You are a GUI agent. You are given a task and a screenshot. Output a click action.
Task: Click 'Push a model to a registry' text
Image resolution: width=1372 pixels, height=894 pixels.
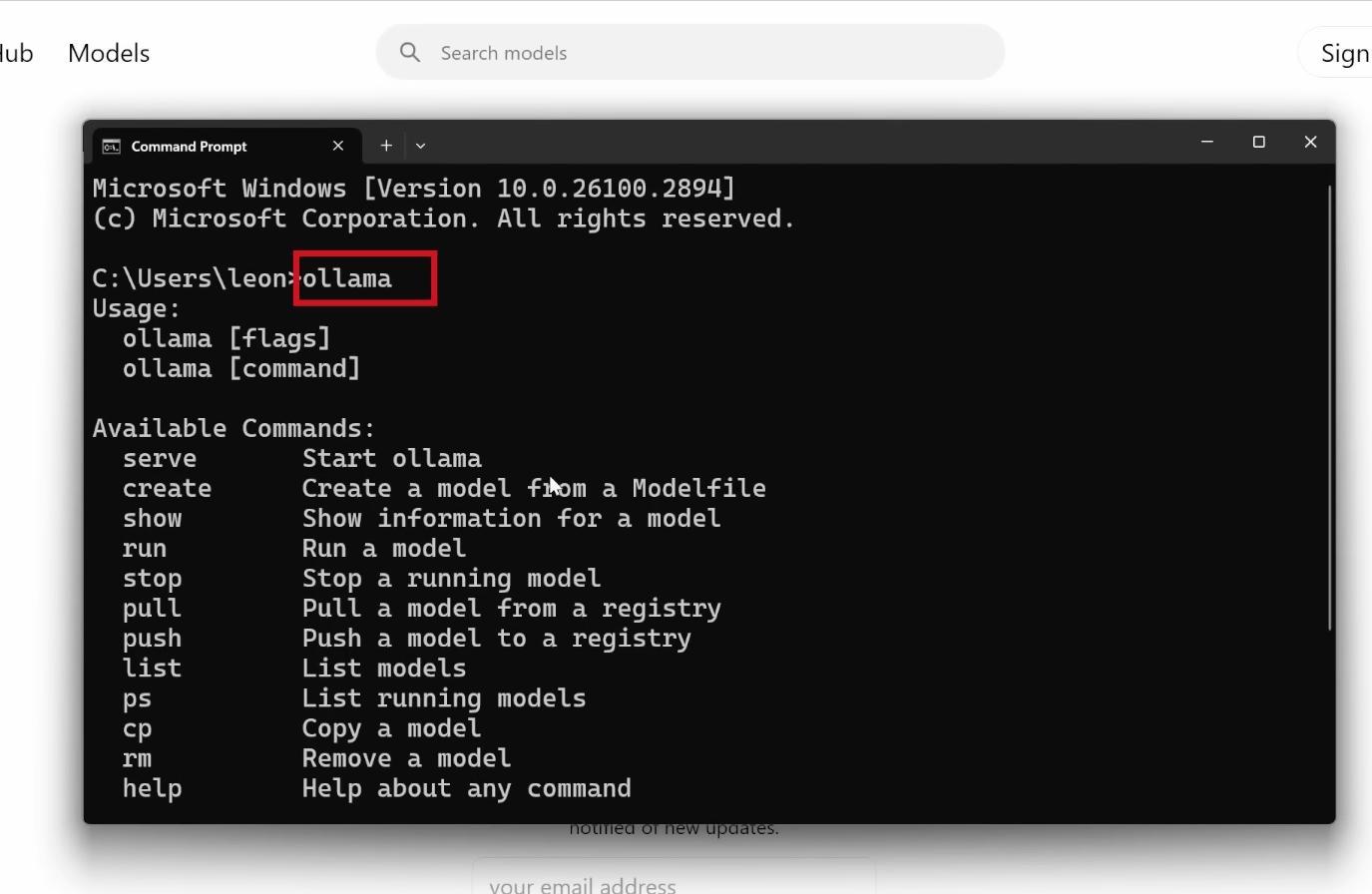tap(497, 639)
